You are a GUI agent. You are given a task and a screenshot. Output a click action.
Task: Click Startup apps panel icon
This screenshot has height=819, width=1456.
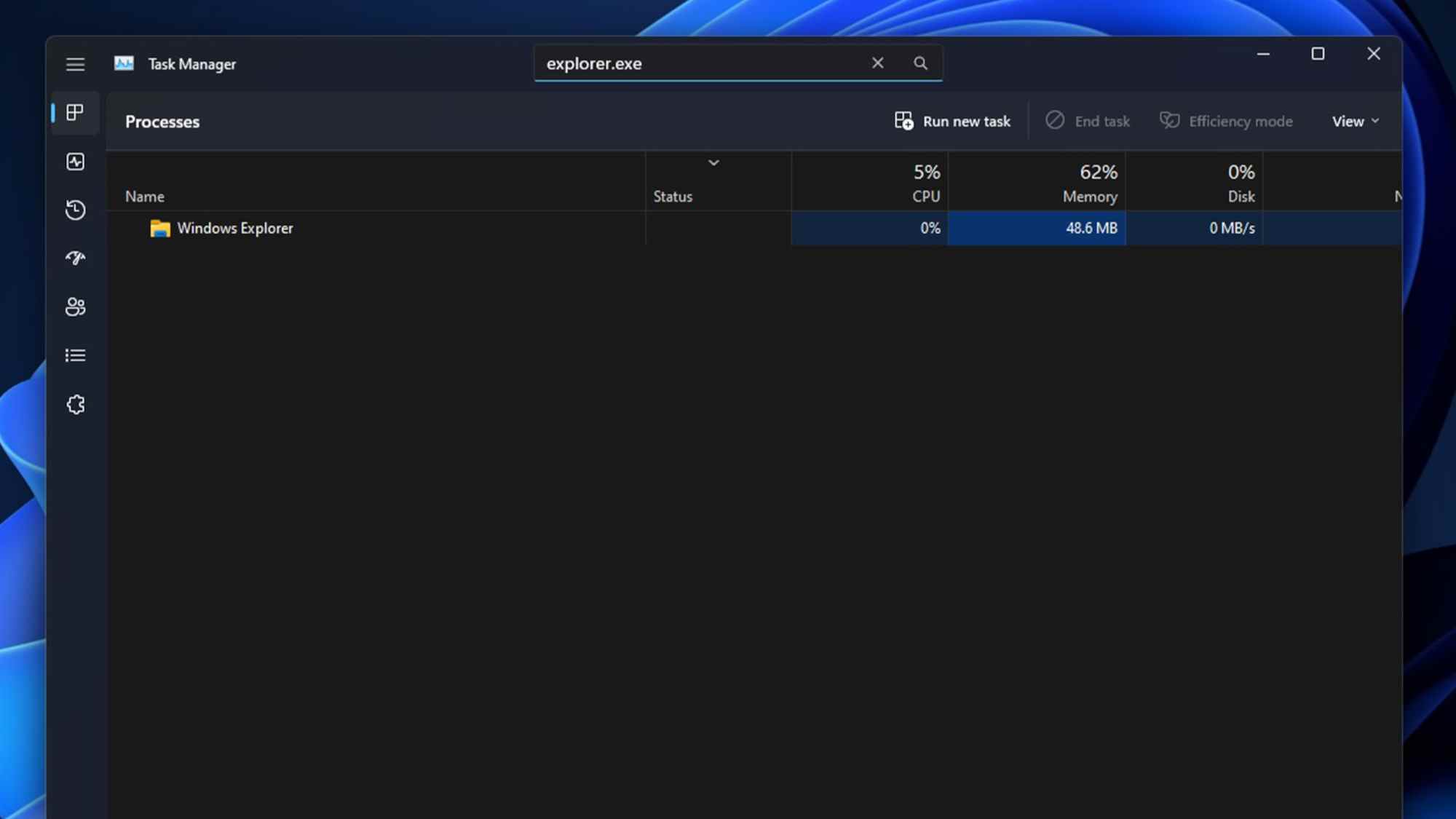coord(75,257)
